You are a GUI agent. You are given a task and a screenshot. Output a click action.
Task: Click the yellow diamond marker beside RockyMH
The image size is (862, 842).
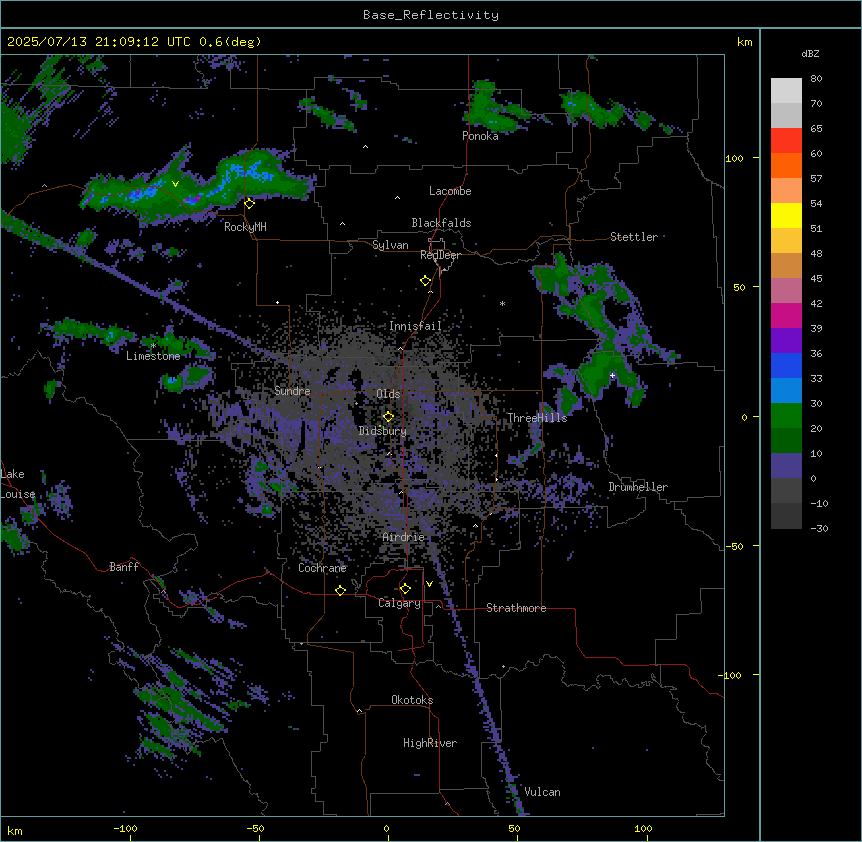[x=249, y=204]
